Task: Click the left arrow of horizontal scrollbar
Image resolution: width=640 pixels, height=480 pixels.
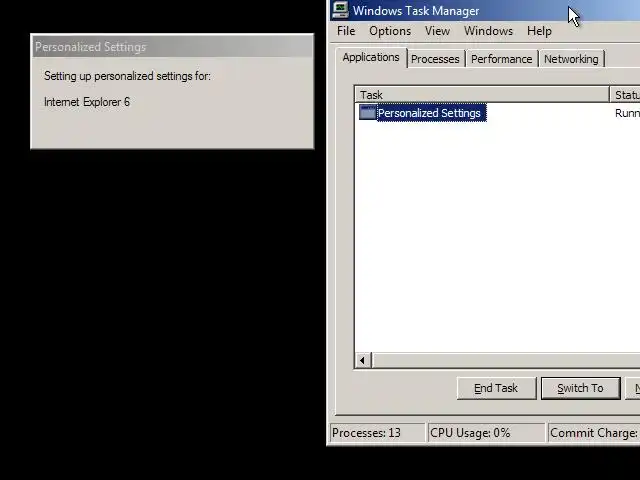Action: click(363, 360)
